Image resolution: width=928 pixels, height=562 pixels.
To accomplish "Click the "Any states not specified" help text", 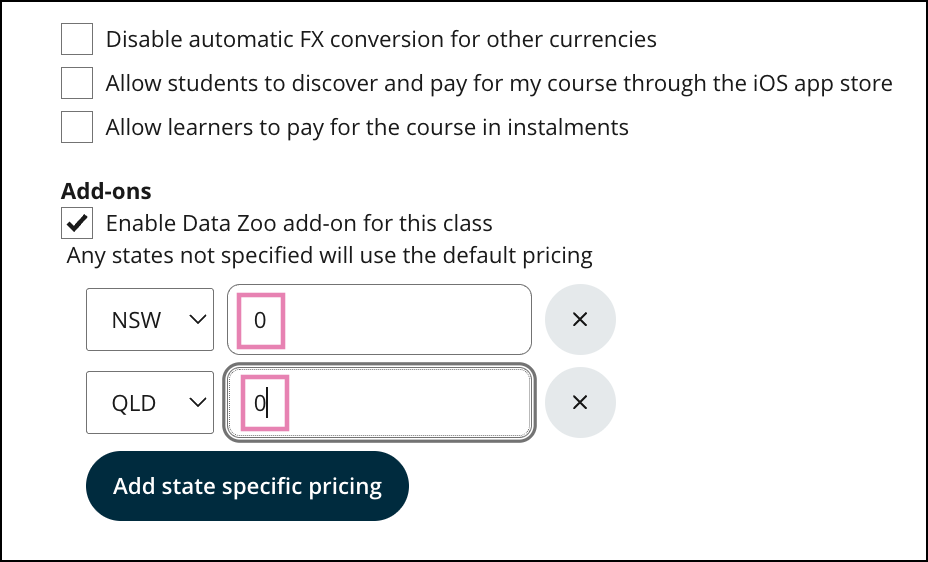I will coord(329,255).
